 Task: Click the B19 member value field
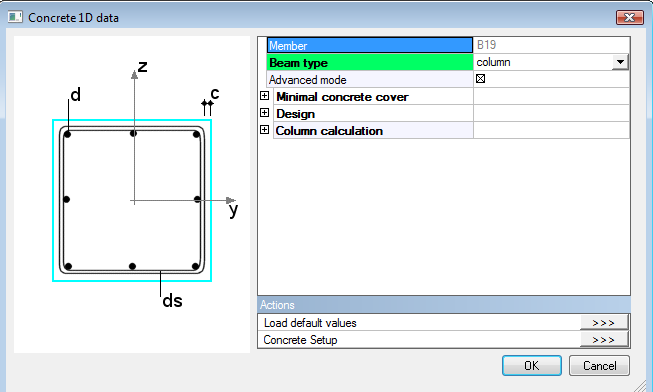pos(551,45)
